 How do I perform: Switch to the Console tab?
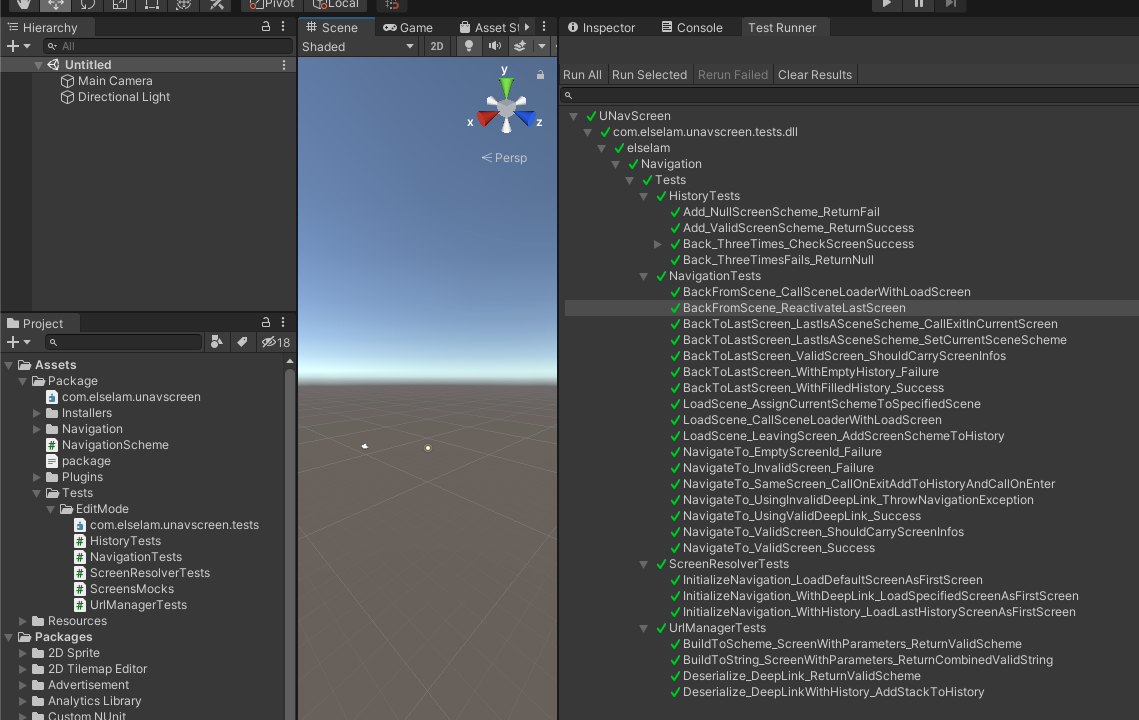tap(692, 28)
